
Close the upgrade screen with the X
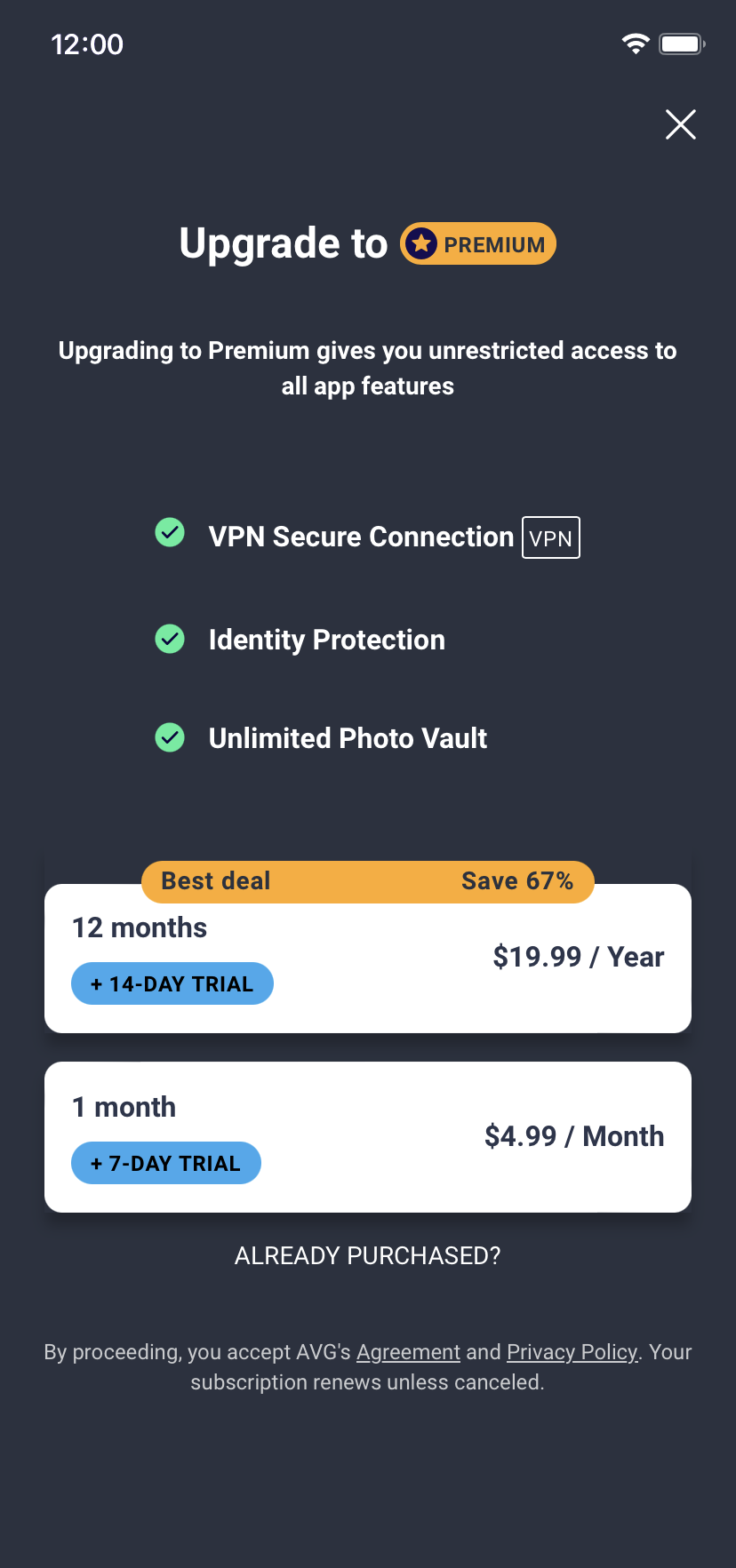pyautogui.click(x=681, y=124)
